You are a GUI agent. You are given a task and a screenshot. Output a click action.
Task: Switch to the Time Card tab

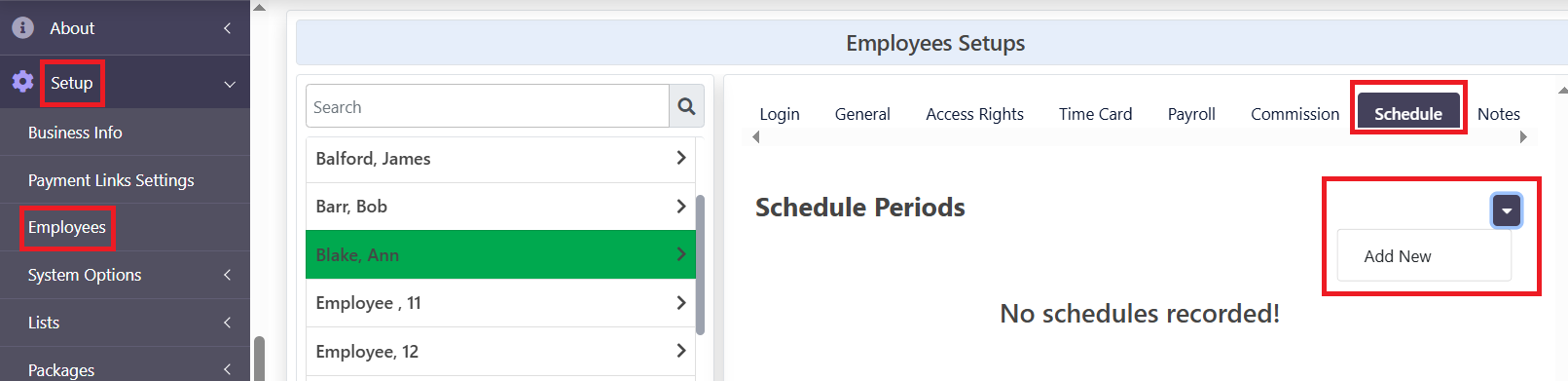(x=1095, y=114)
